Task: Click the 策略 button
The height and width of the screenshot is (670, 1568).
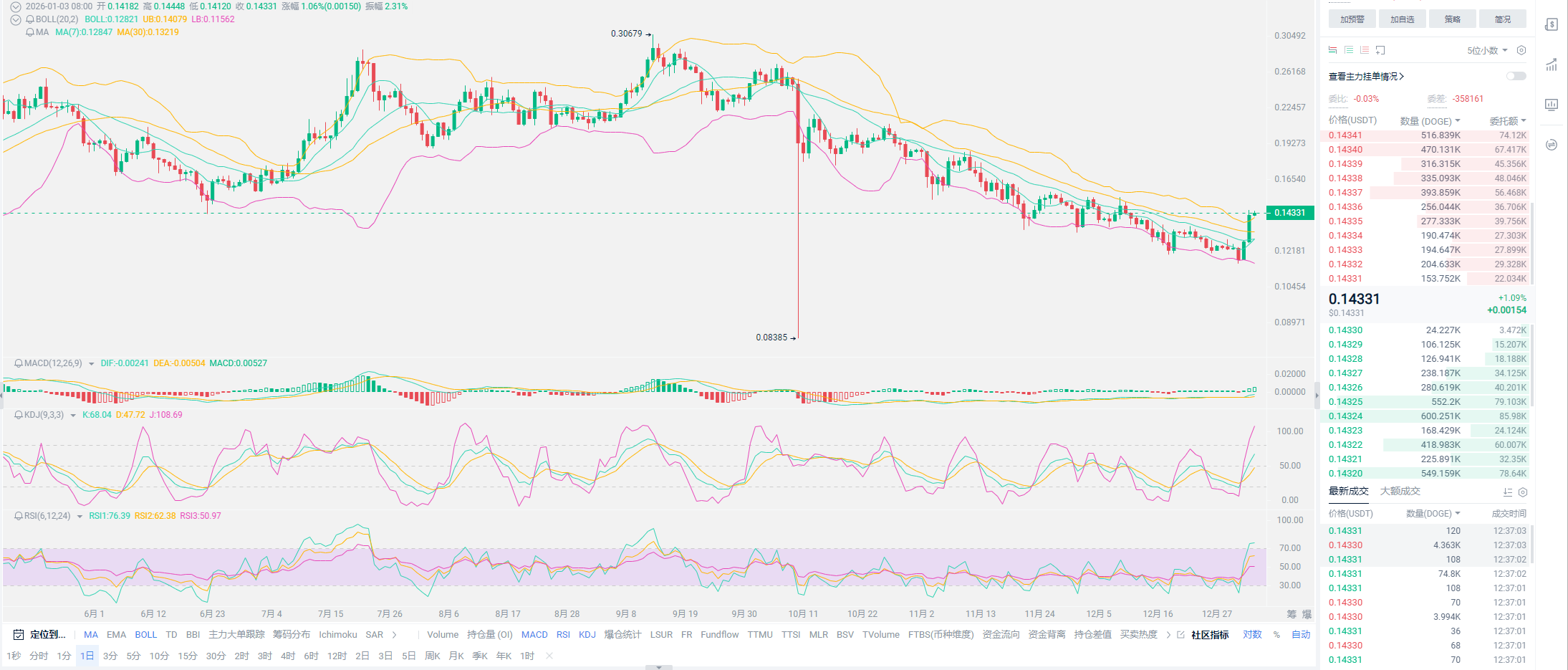Action: [1452, 19]
